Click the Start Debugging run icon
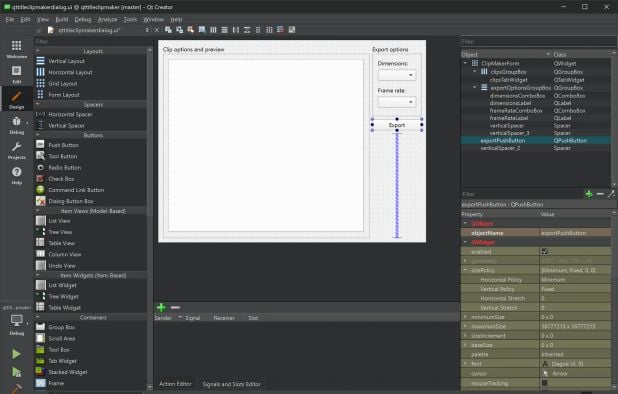This screenshot has height=394, width=618. [16, 372]
